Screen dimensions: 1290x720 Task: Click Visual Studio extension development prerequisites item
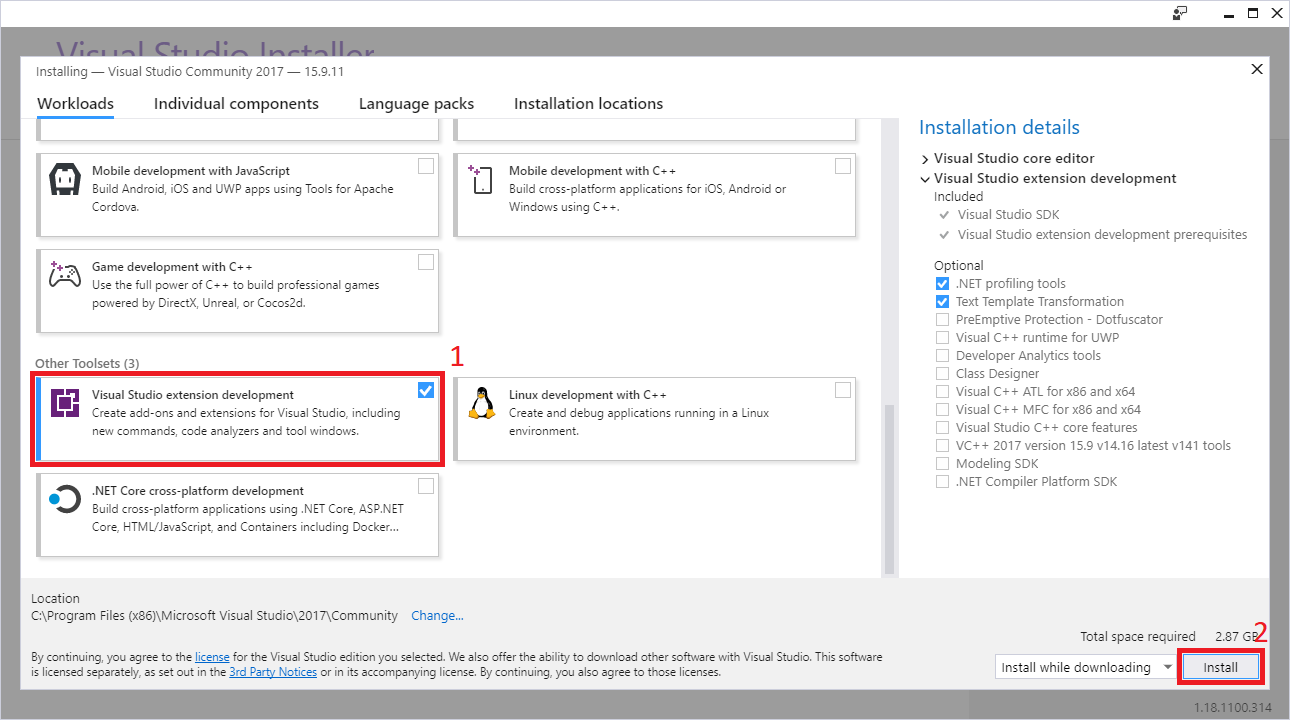click(x=1102, y=235)
